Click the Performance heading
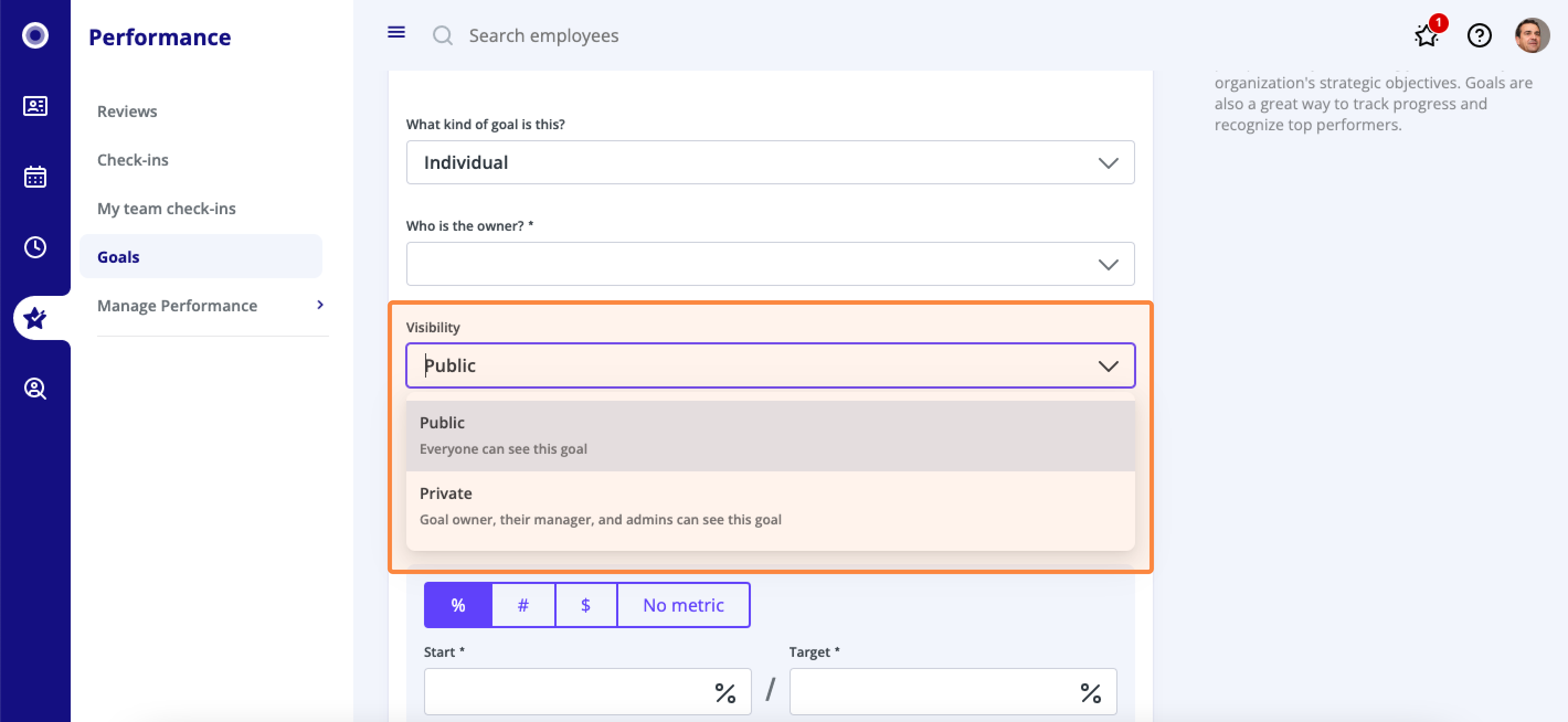Image resolution: width=1568 pixels, height=722 pixels. click(160, 37)
